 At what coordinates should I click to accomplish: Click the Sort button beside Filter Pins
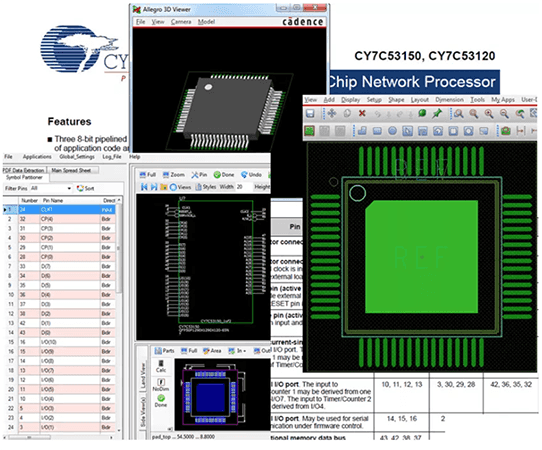tap(85, 188)
